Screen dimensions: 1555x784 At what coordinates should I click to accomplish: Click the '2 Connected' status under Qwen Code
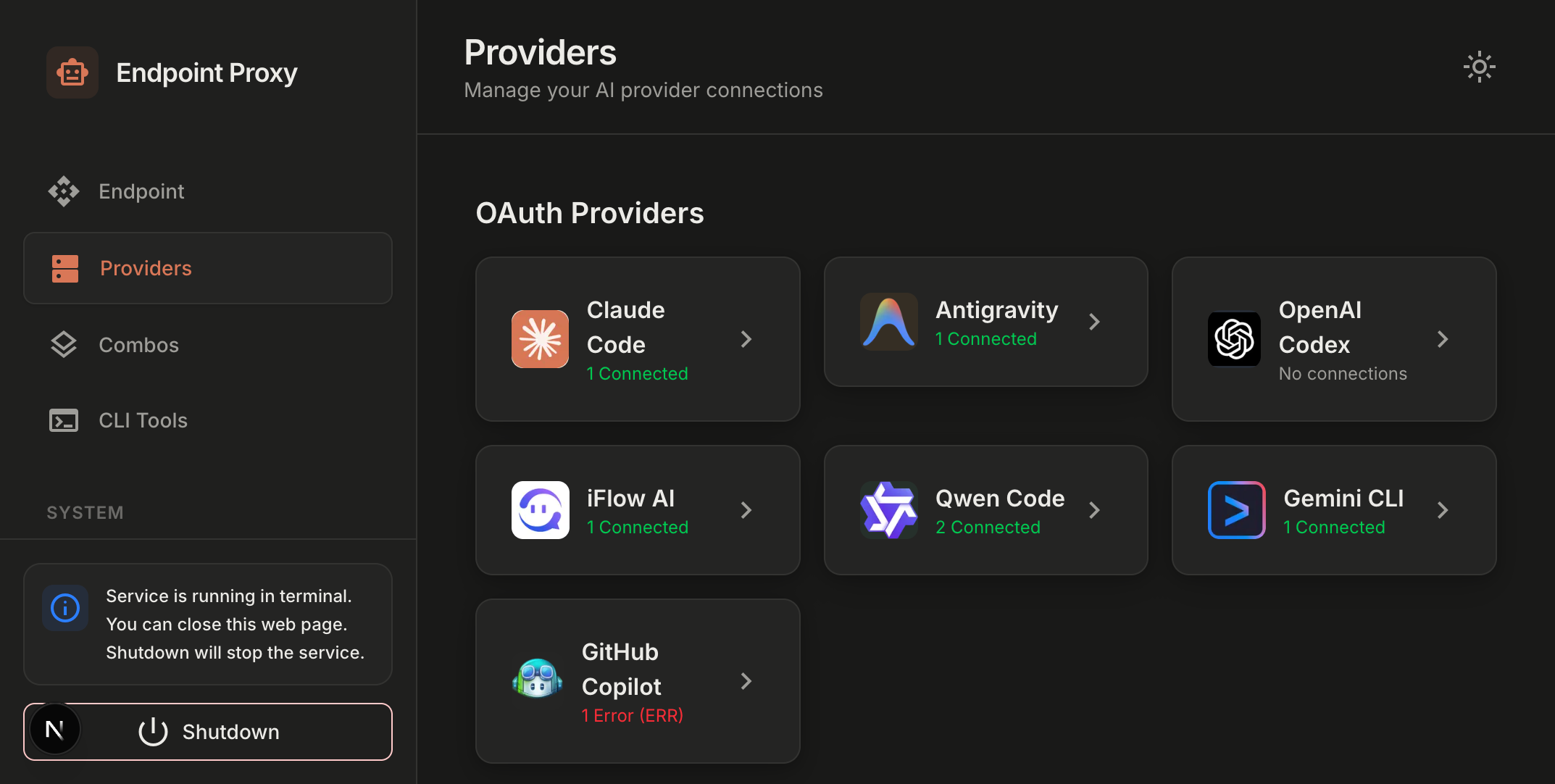pyautogui.click(x=988, y=527)
